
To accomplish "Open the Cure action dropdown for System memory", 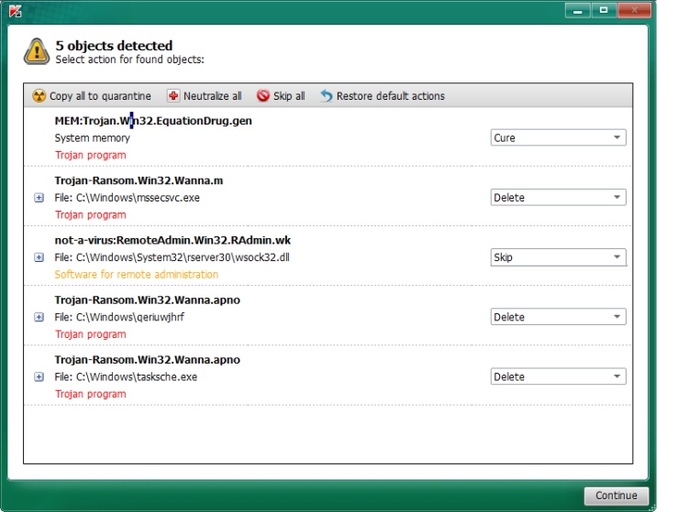I will click(x=558, y=137).
